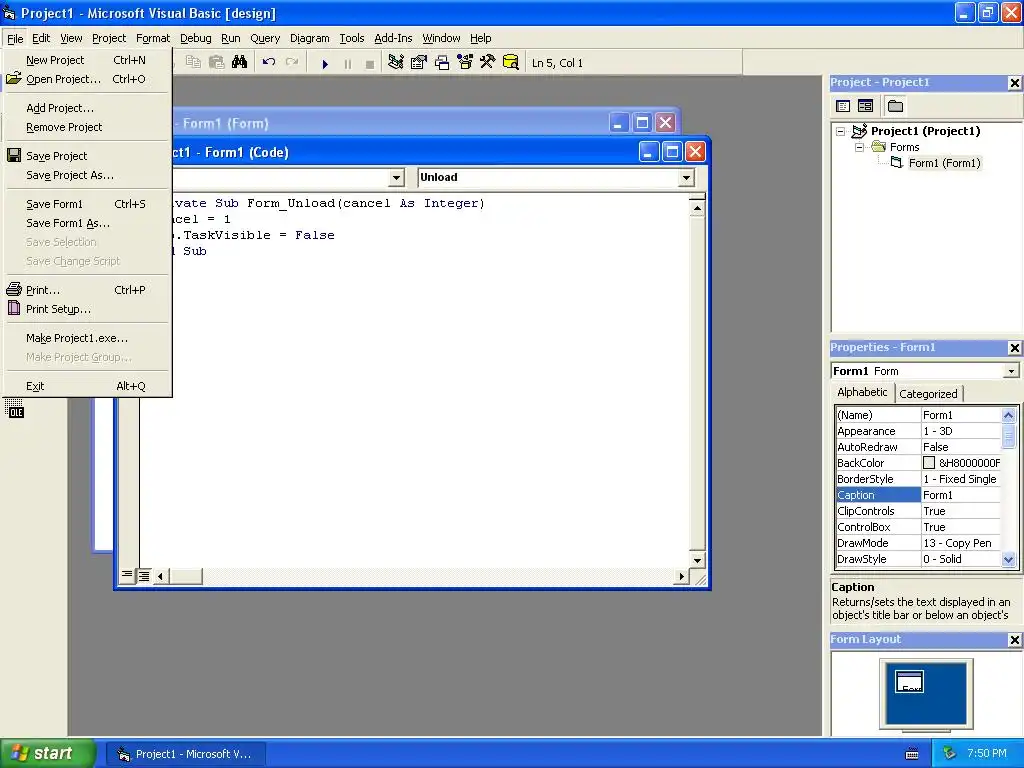This screenshot has height=768, width=1024.
Task: Choose Make Project1.exe... entry
Action: pyautogui.click(x=87, y=338)
